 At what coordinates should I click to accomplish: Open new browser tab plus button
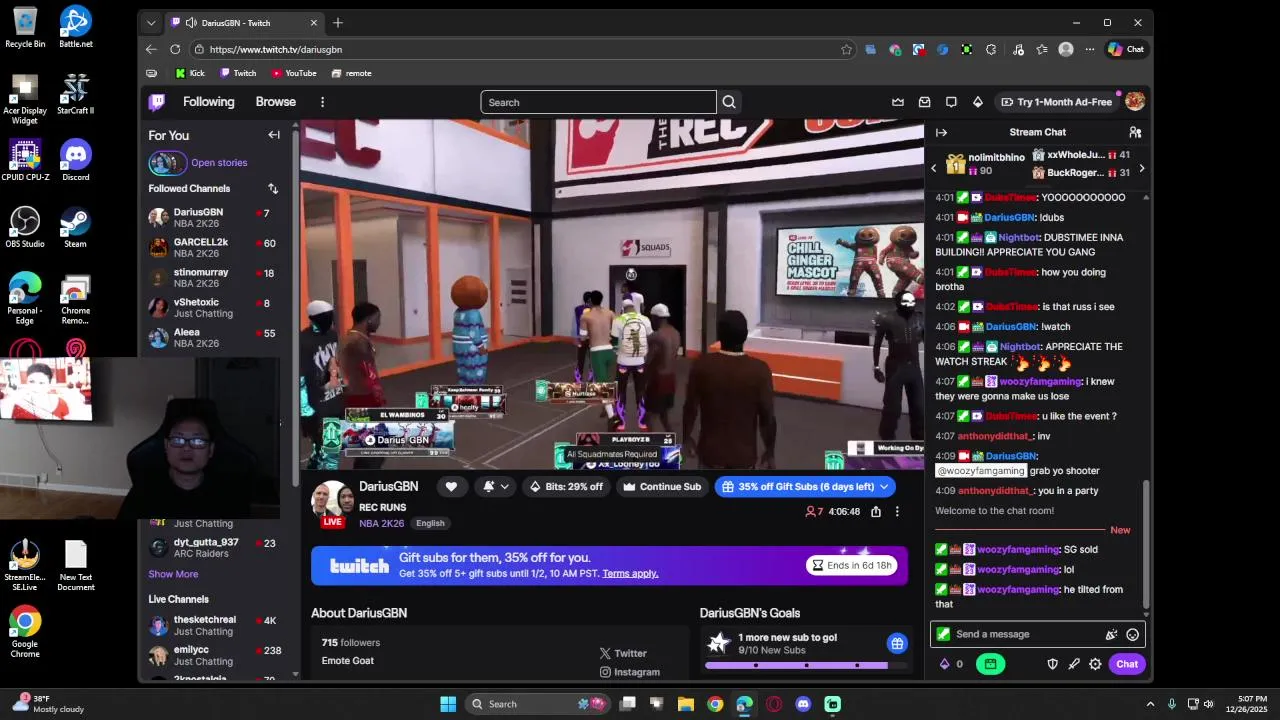tap(338, 23)
